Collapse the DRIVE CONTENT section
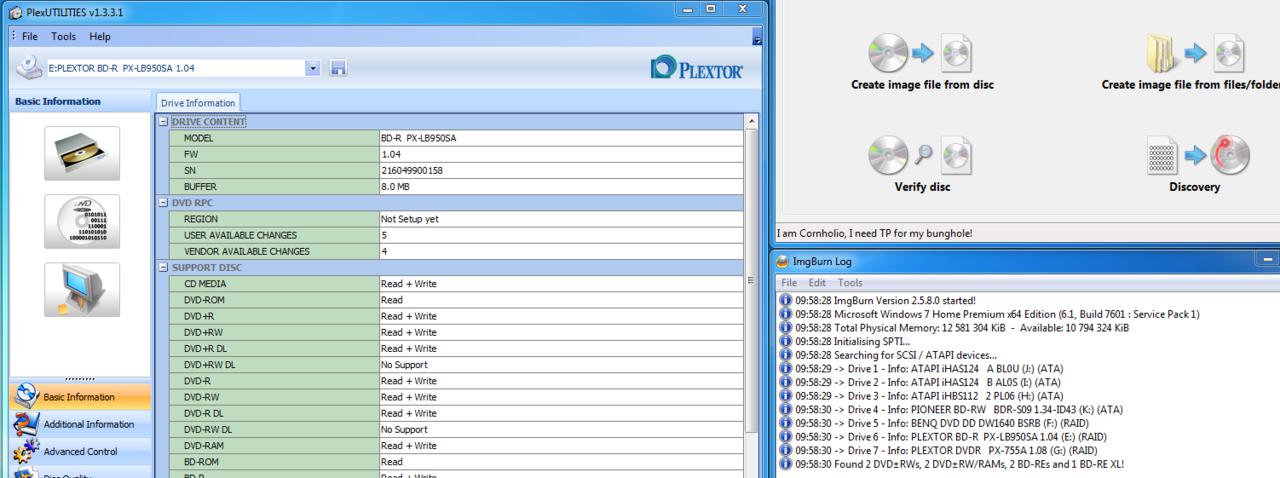The image size is (1280, 478). [164, 122]
